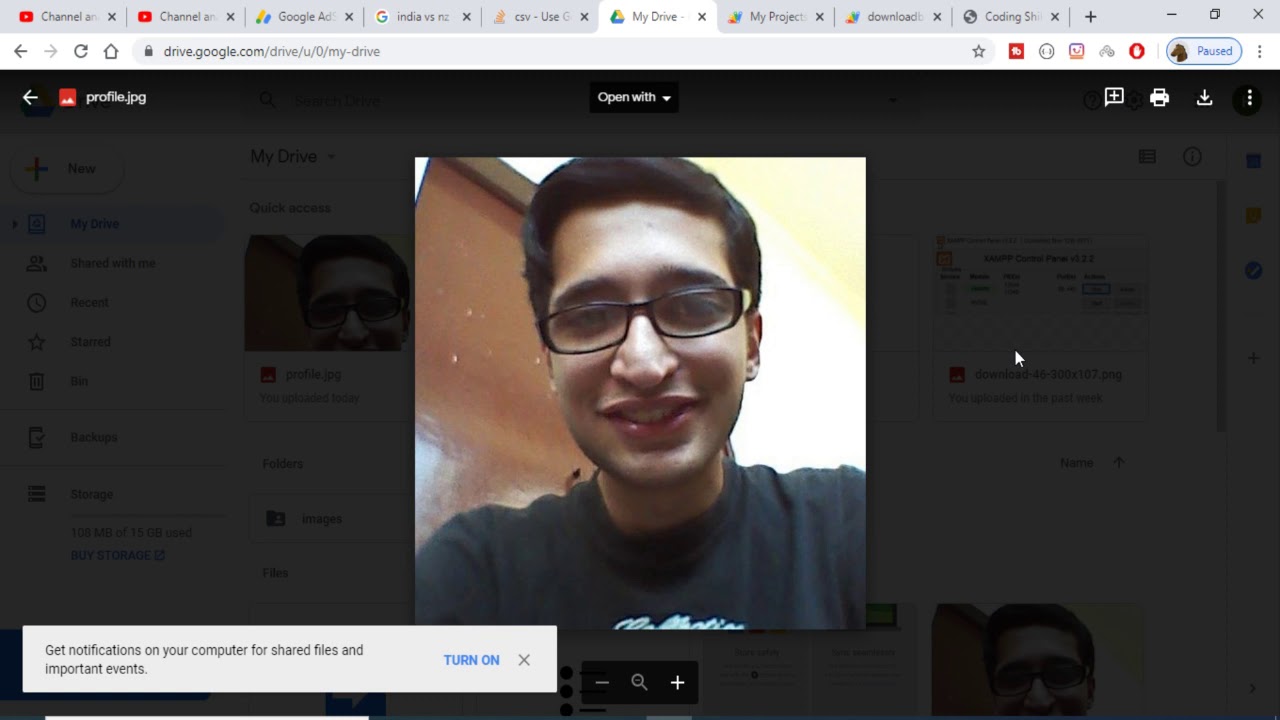Viewport: 1280px width, 720px height.
Task: Expand the Open with dropdown
Action: point(634,97)
